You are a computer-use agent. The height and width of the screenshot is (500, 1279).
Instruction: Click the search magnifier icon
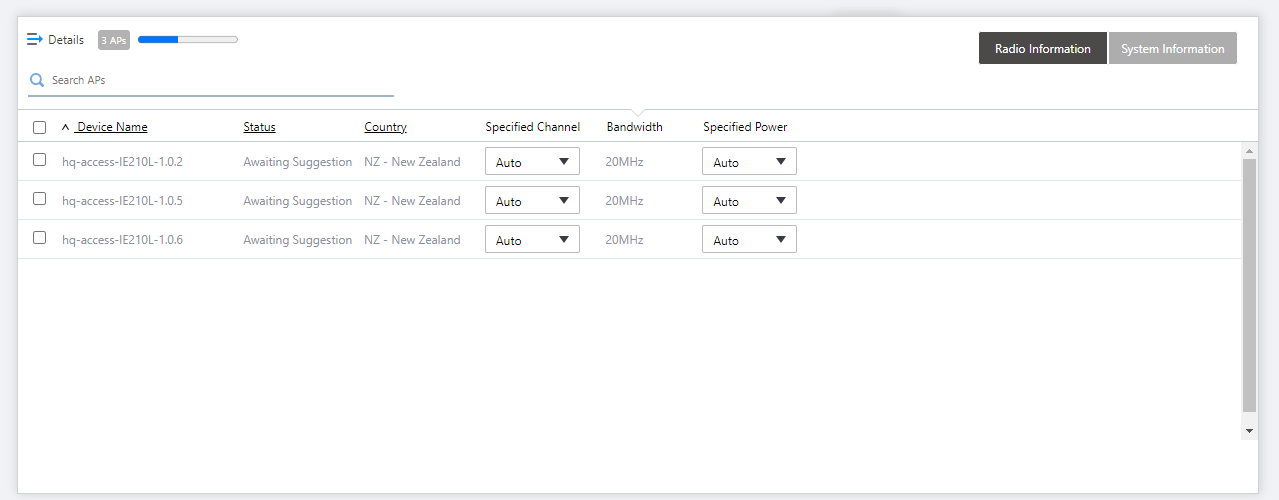click(37, 80)
